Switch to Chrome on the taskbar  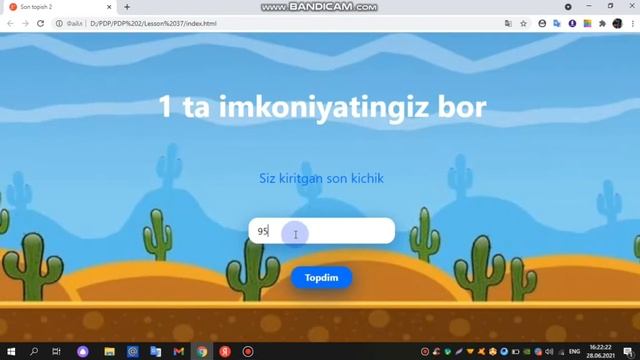coord(202,351)
